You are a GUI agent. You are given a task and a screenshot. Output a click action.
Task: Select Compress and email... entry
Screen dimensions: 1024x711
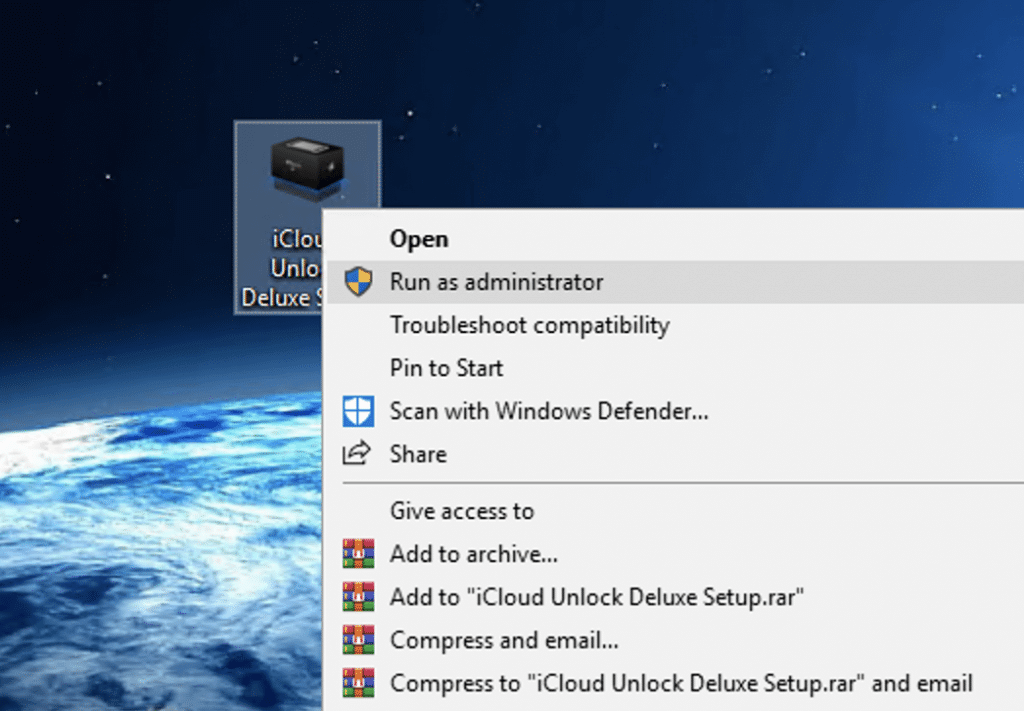504,640
